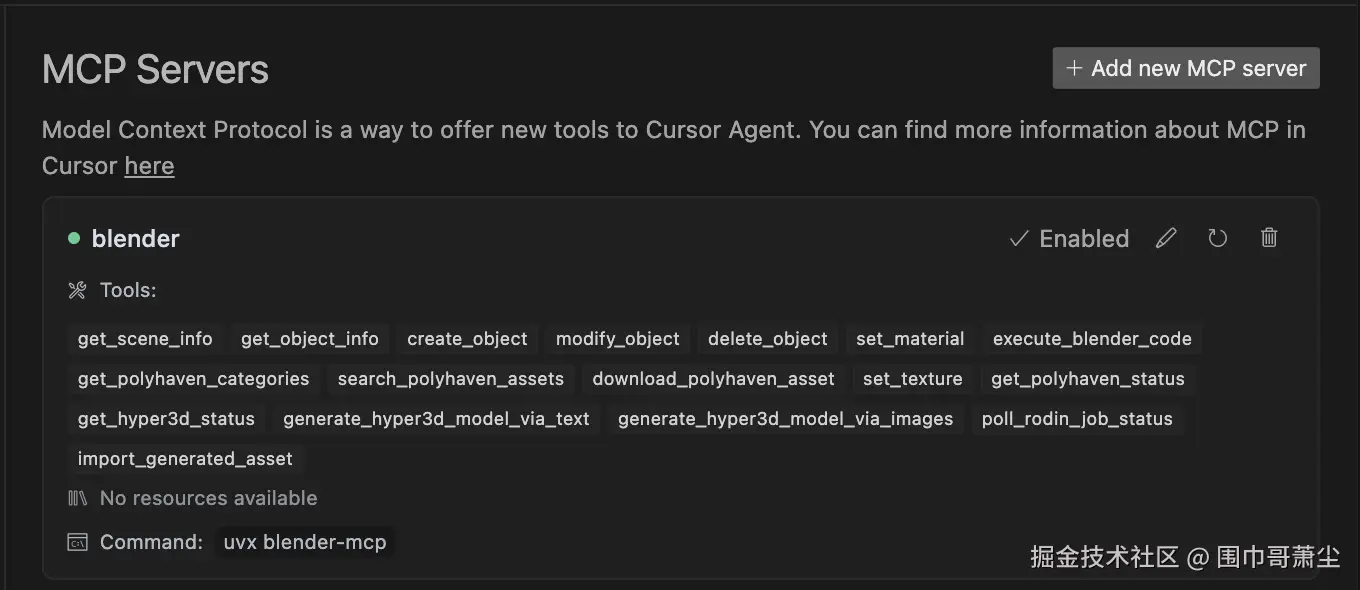Screen dimensions: 1360x590
Task: Delete the blender server via trash icon
Action: click(x=1269, y=238)
